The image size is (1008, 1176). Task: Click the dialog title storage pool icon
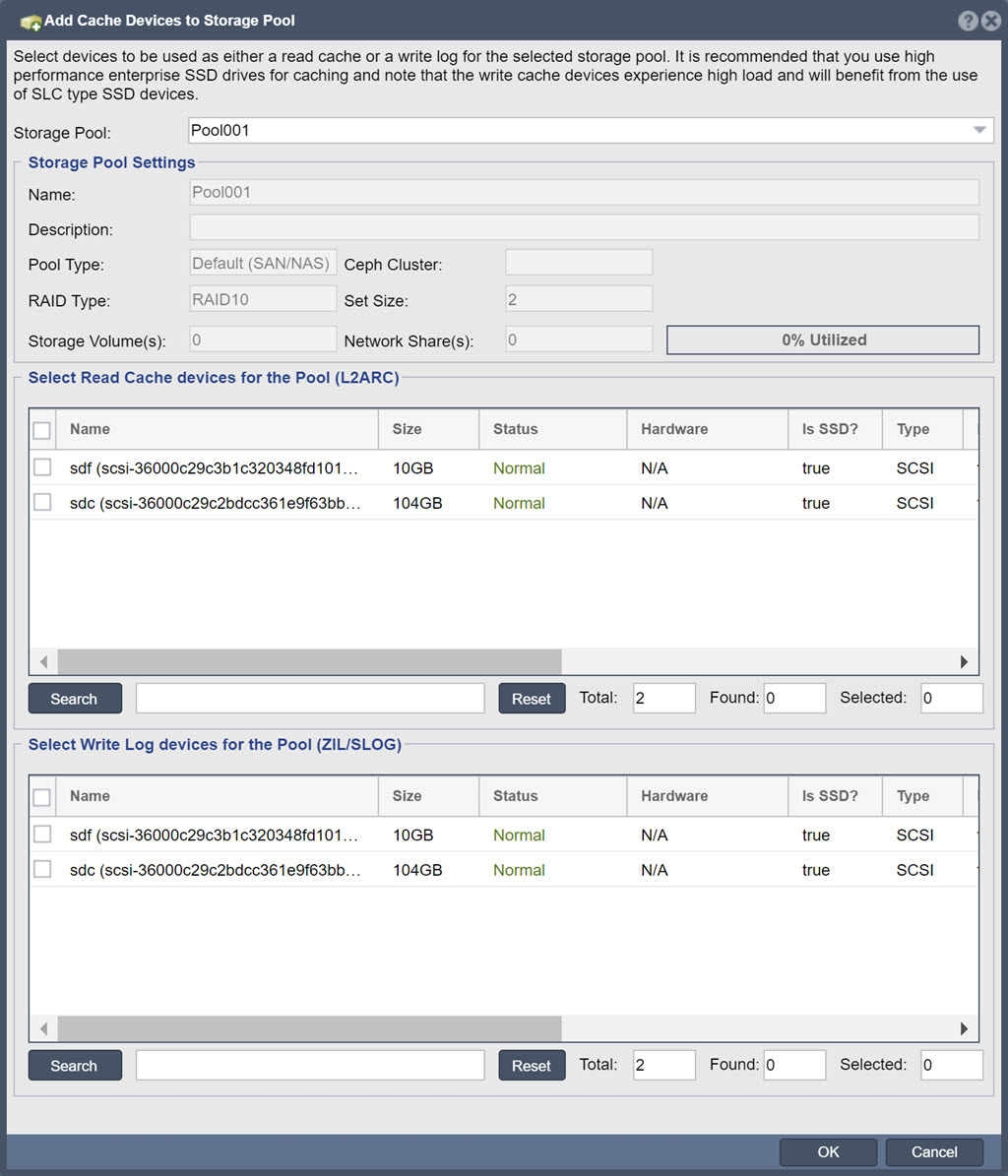[x=30, y=22]
